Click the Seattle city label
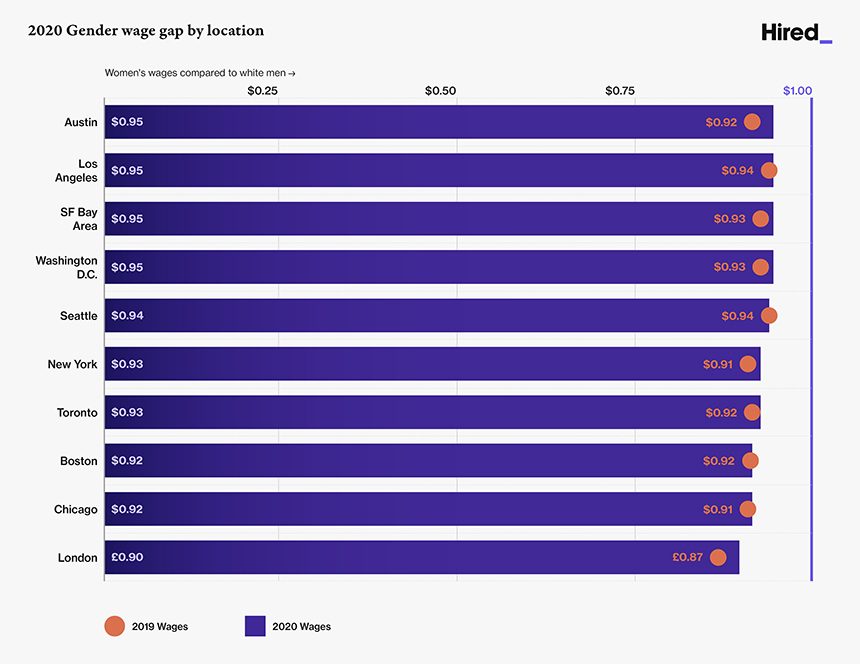The image size is (860, 664). [x=79, y=316]
